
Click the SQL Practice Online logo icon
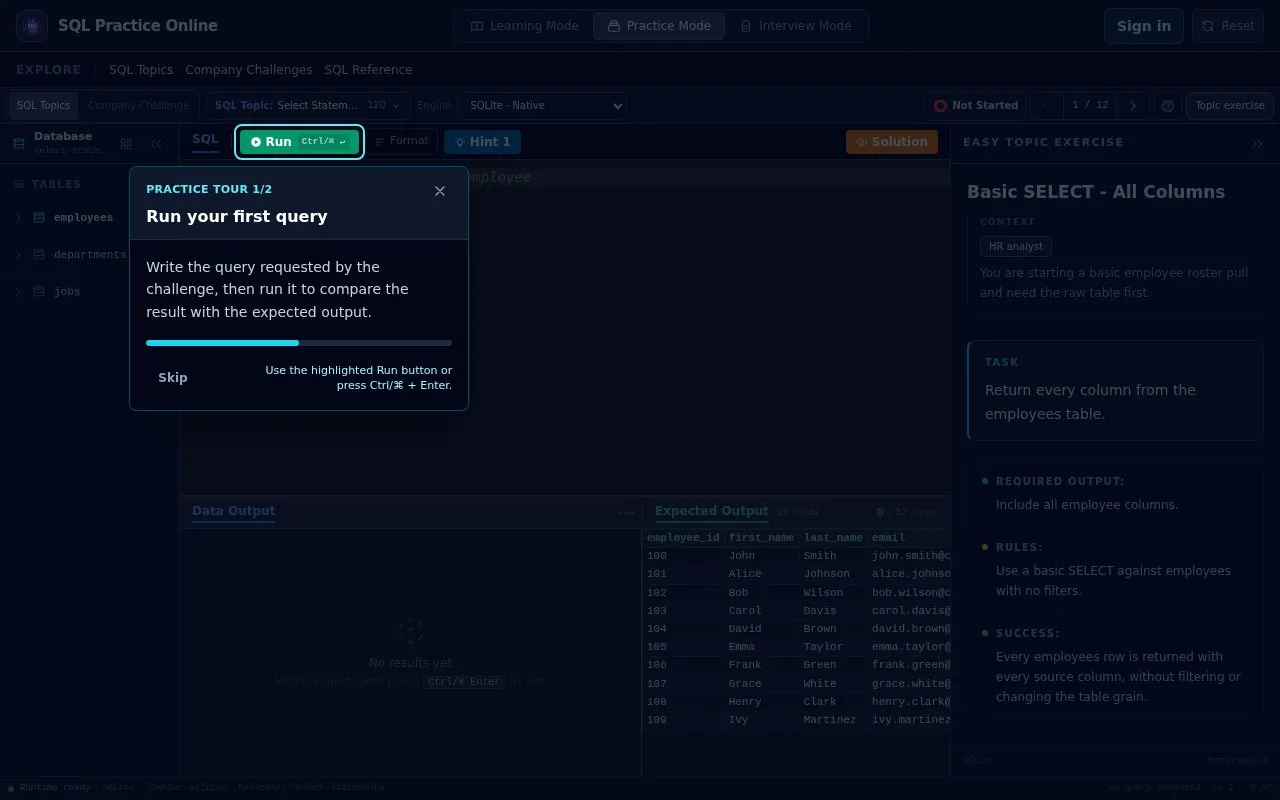[32, 26]
